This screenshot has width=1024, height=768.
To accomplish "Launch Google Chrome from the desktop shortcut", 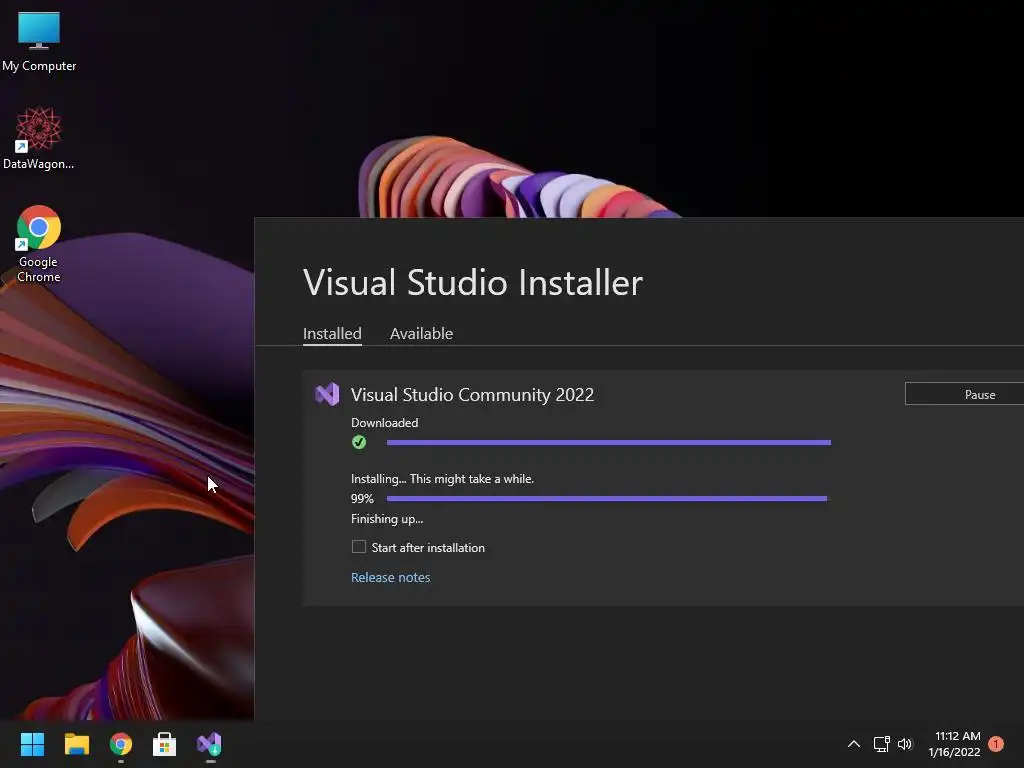I will point(39,244).
